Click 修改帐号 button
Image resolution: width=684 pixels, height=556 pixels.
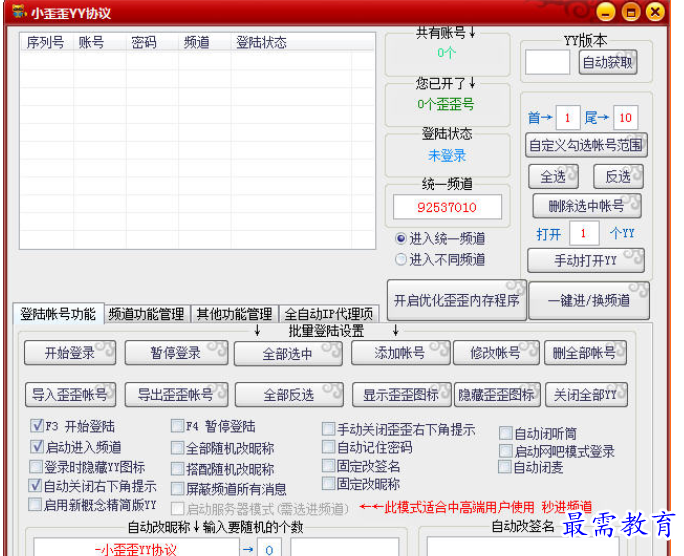(x=496, y=353)
